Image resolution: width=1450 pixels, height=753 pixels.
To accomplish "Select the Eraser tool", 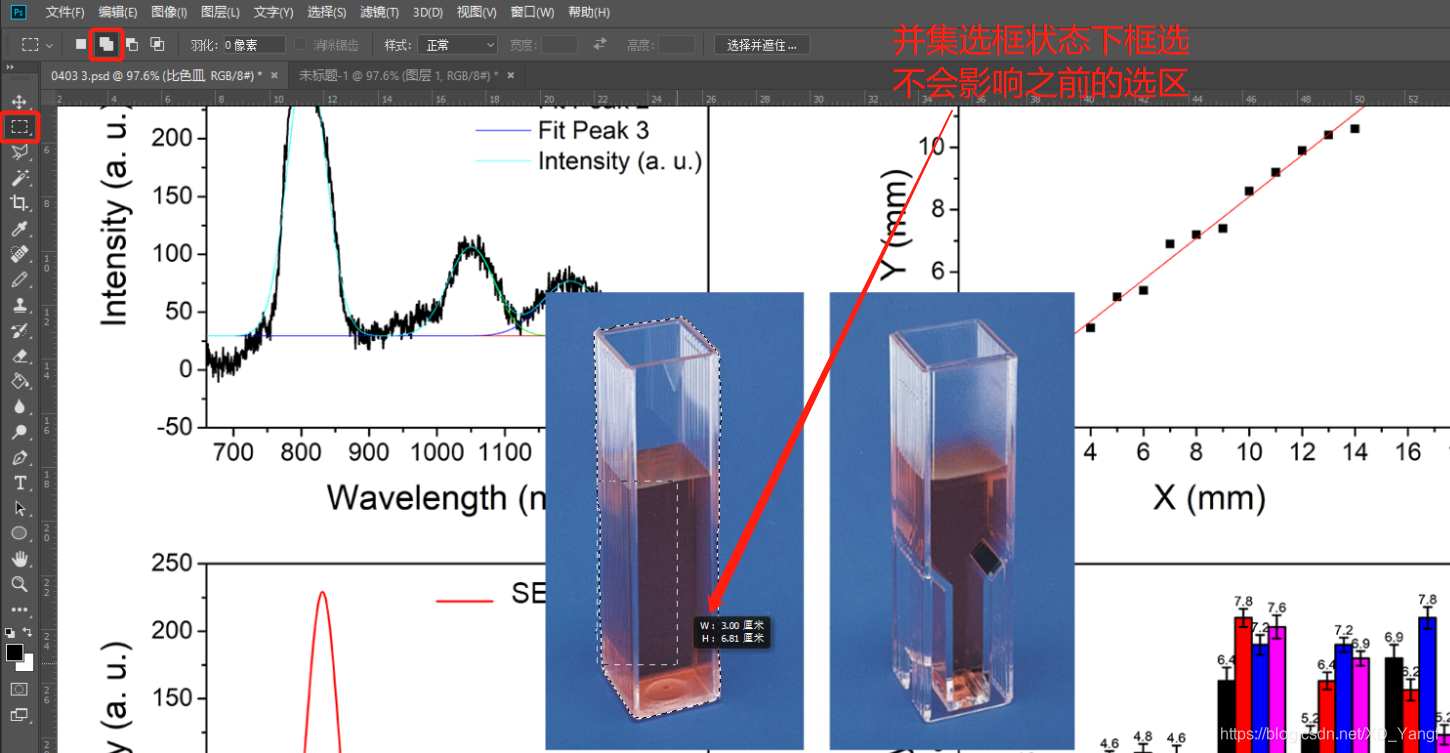I will click(19, 356).
